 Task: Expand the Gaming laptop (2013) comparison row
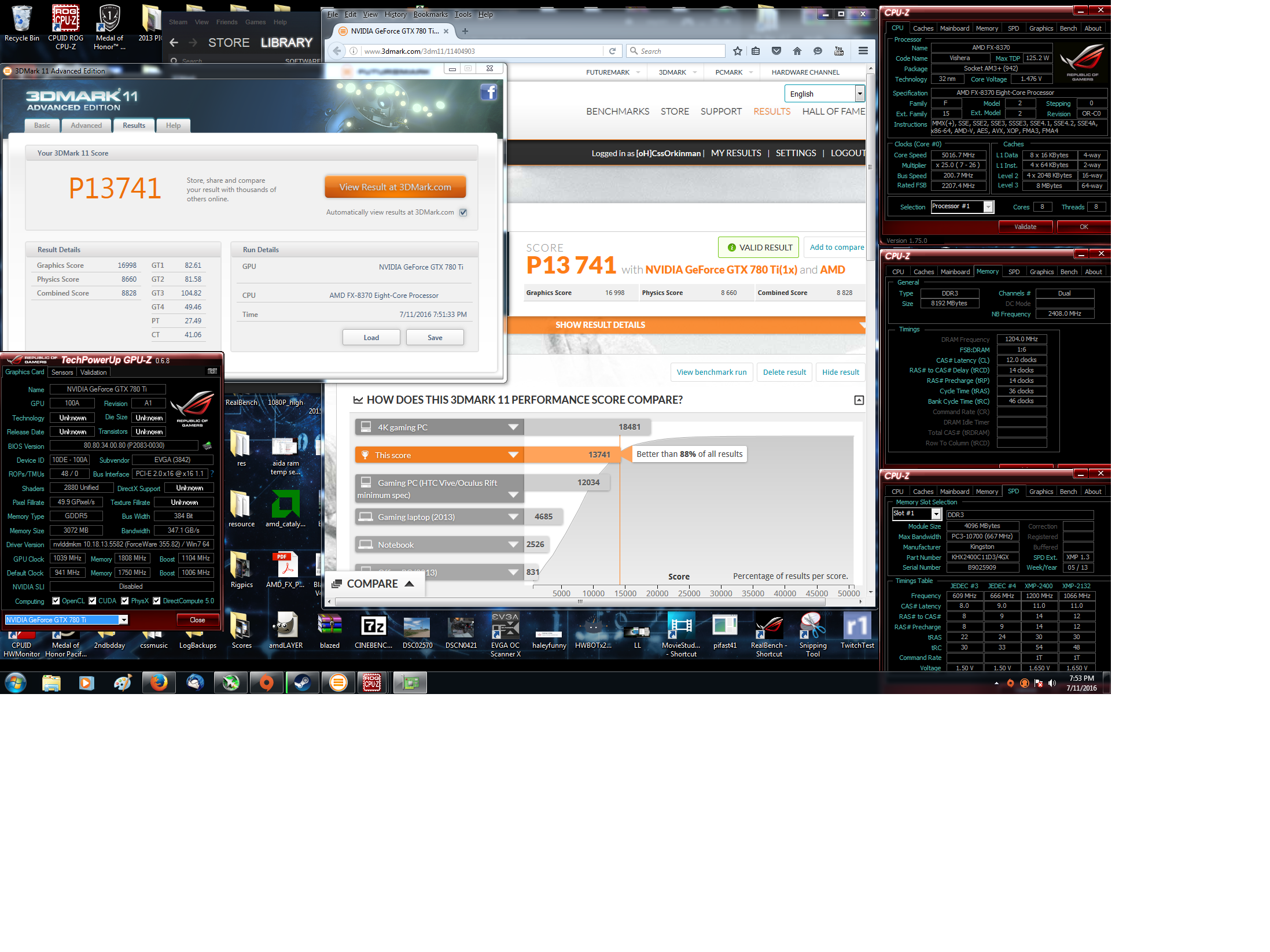pos(513,516)
